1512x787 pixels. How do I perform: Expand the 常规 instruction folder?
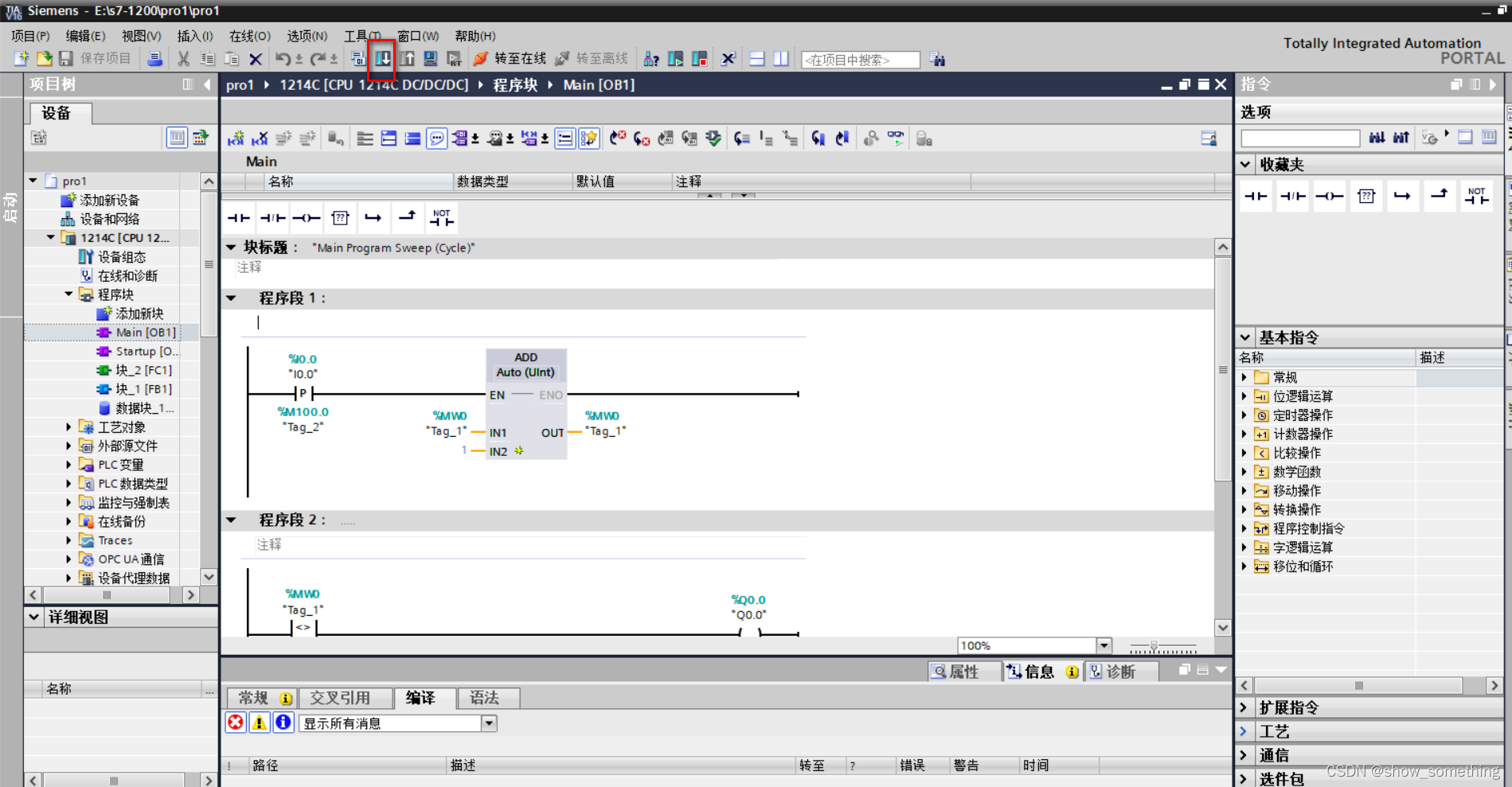(x=1244, y=377)
